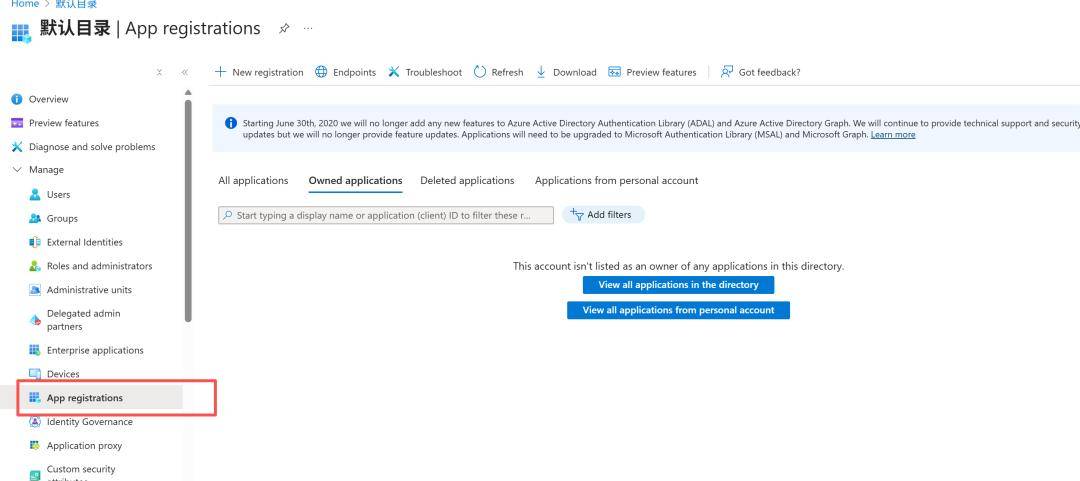Click the sidebar scroll up arrow
Screen dimensions: 1080x481
point(188,92)
